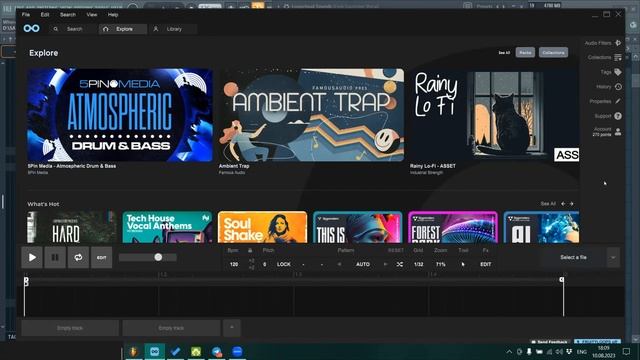This screenshot has height=360, width=640.
Task: Filter Explore by Collections
Action: coord(553,53)
